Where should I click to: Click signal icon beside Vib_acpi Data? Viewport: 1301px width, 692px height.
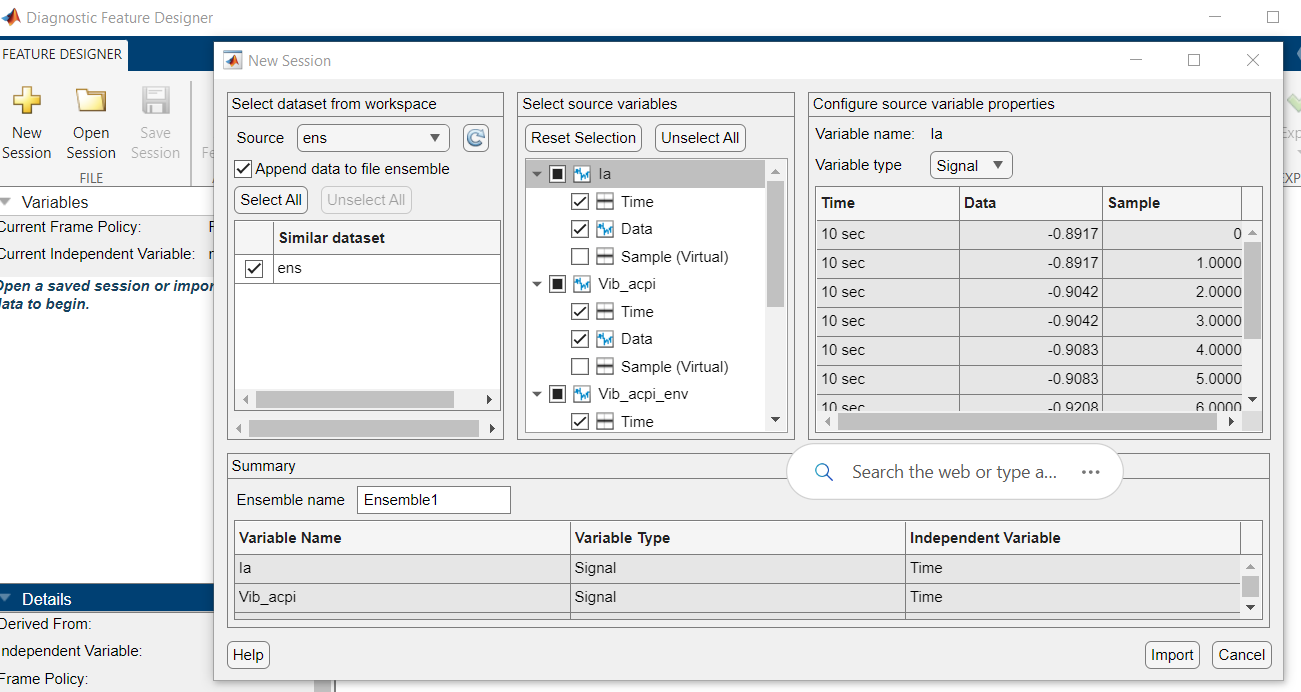point(605,339)
